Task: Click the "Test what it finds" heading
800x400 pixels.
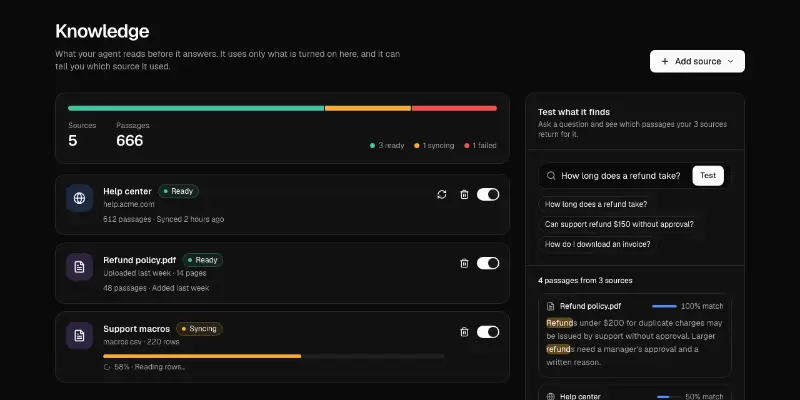Action: (573, 112)
